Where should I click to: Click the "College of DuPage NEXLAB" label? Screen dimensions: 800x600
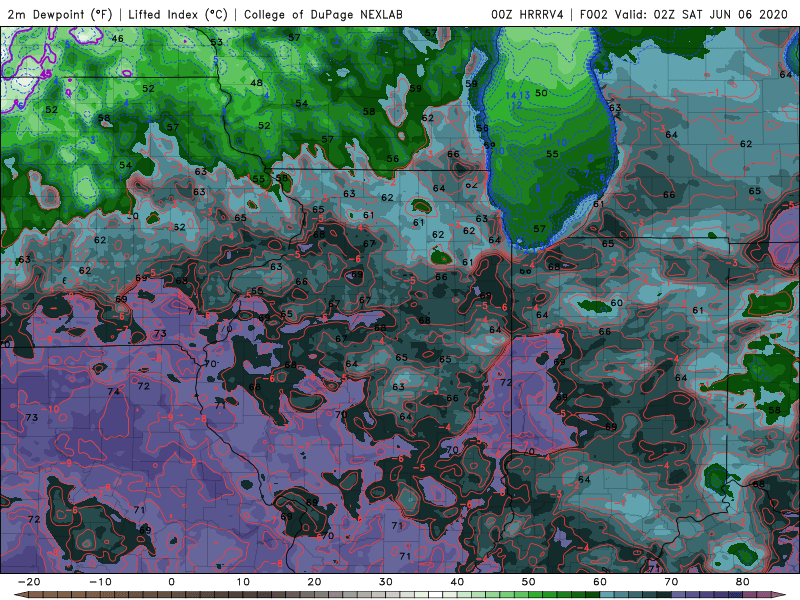323,14
